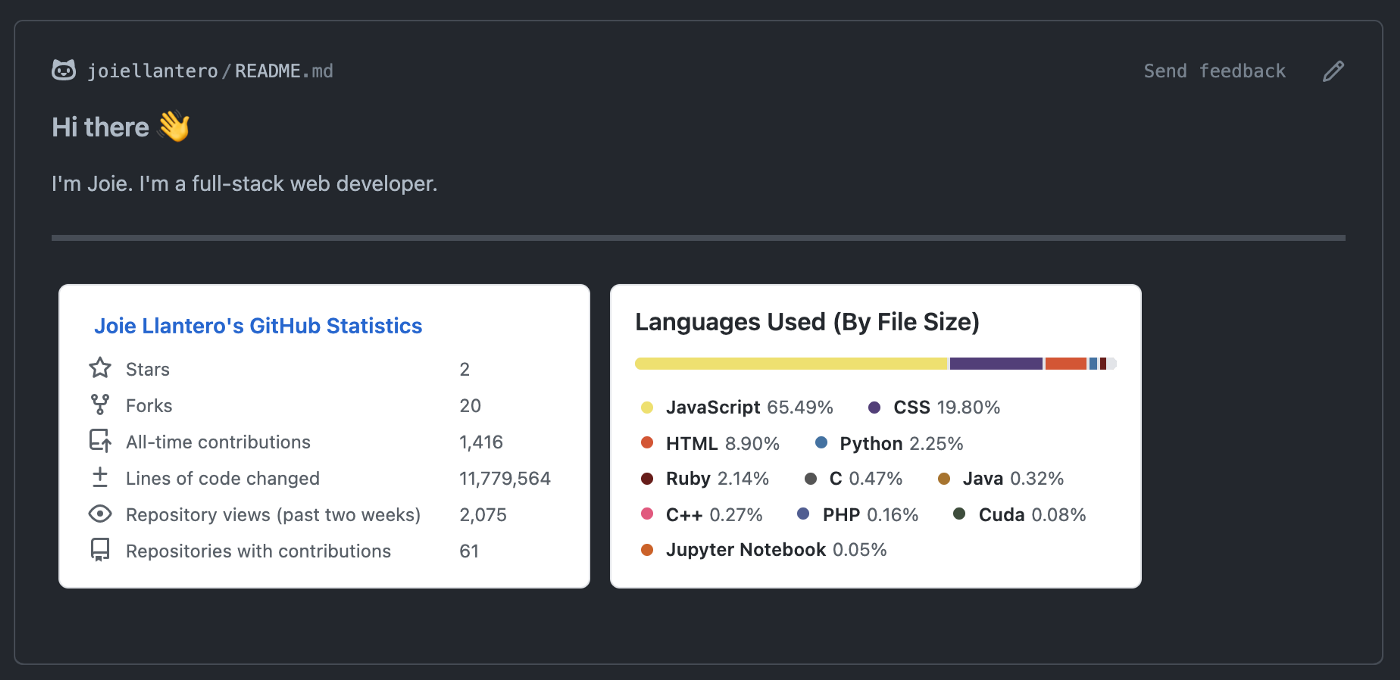Click the fork icon next to Forks
The width and height of the screenshot is (1400, 680).
[x=99, y=405]
